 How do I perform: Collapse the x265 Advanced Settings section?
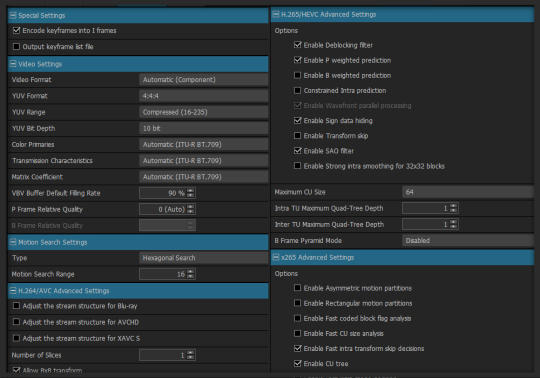click(x=276, y=258)
